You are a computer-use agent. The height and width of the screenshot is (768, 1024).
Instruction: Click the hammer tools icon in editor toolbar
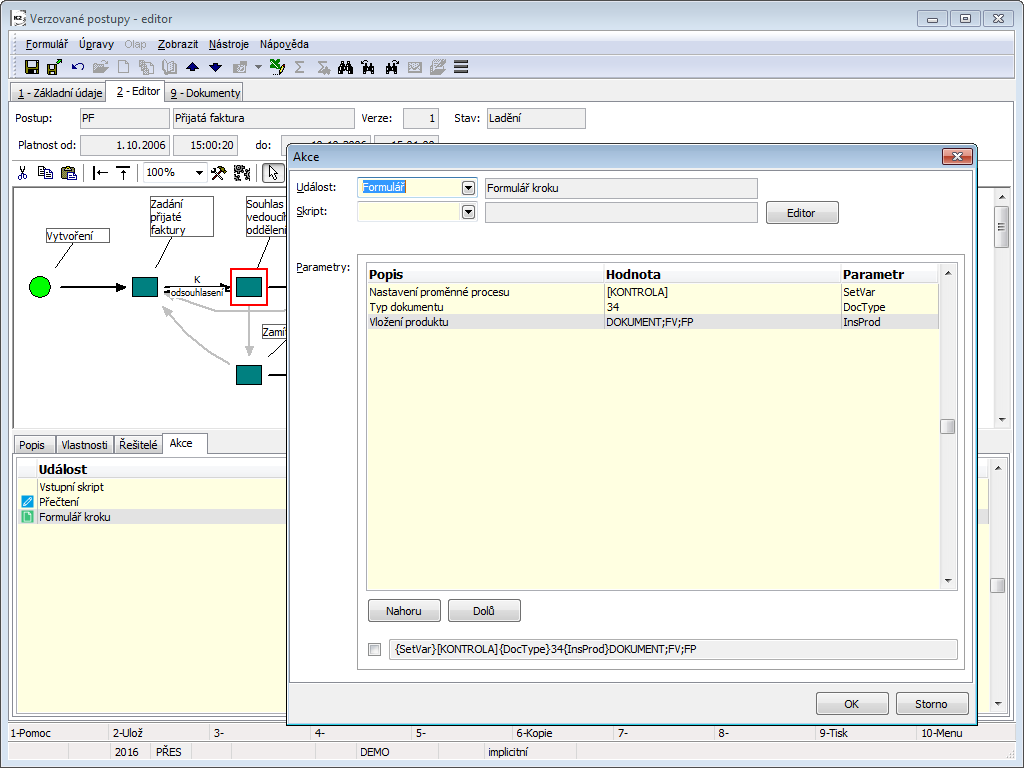point(219,172)
